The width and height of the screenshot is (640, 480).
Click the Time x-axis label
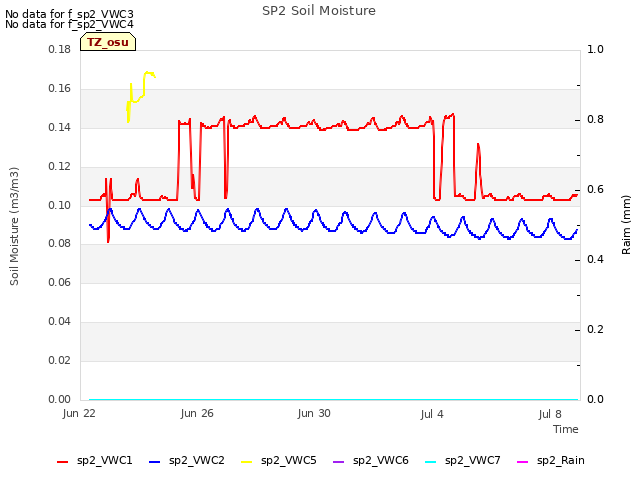pos(566,429)
